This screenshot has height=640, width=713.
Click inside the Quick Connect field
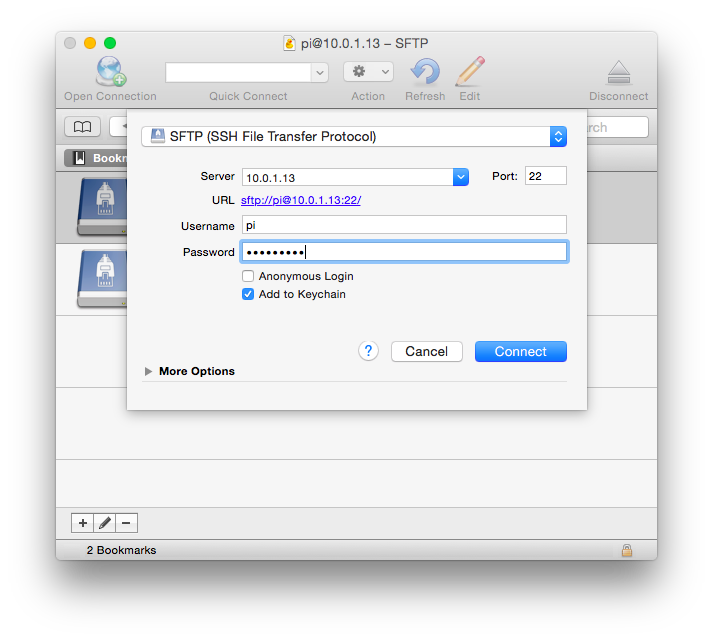pyautogui.click(x=238, y=72)
